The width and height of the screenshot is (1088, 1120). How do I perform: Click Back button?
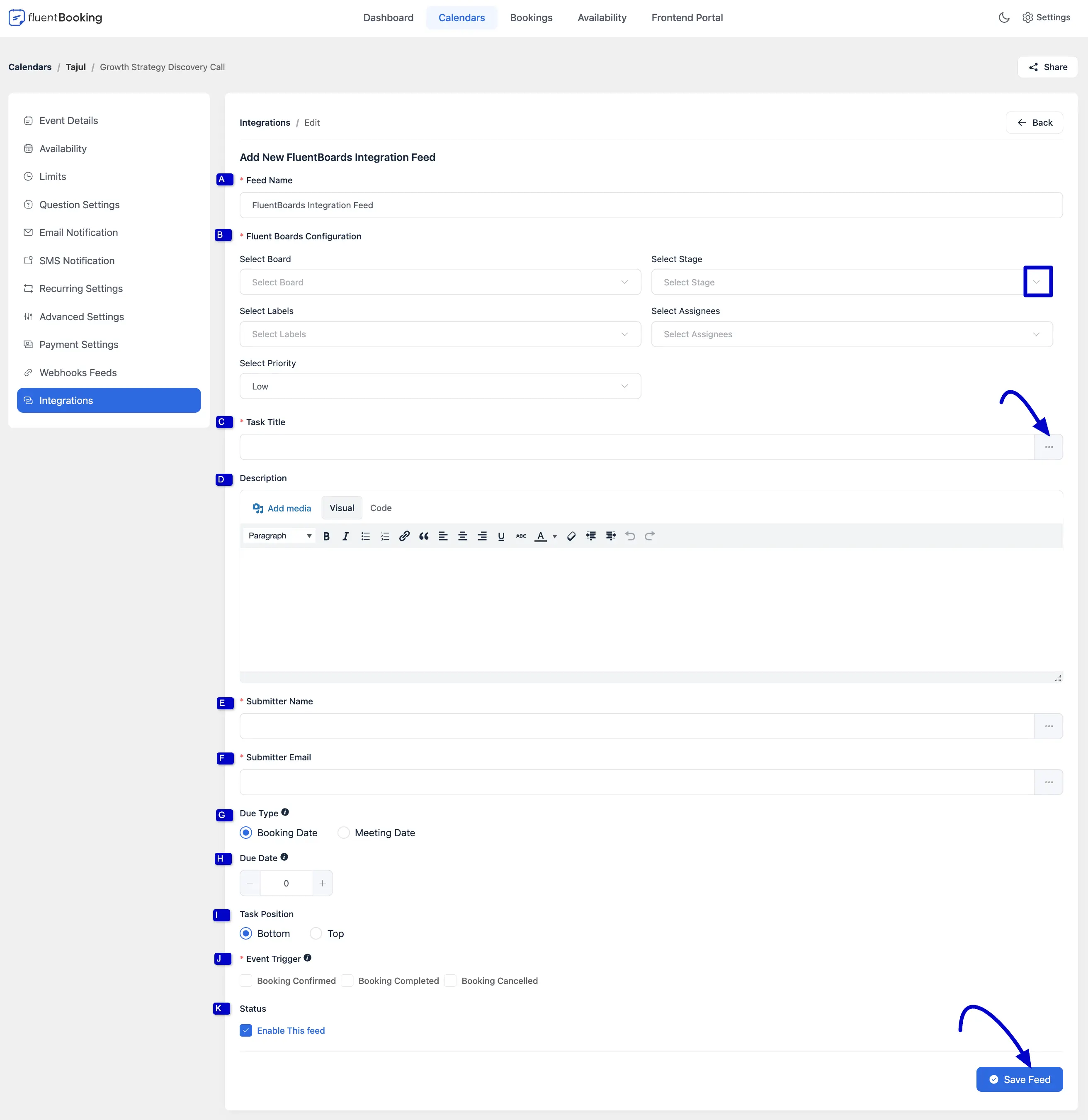click(1034, 122)
